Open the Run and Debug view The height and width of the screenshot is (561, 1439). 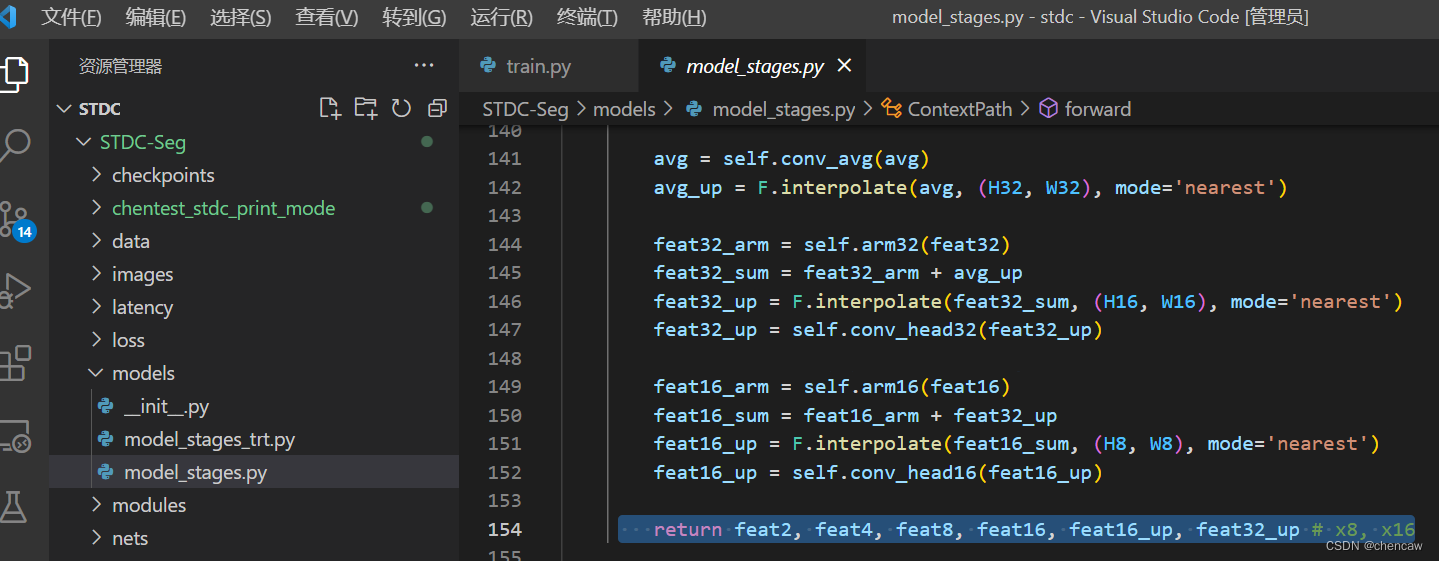coord(14,290)
